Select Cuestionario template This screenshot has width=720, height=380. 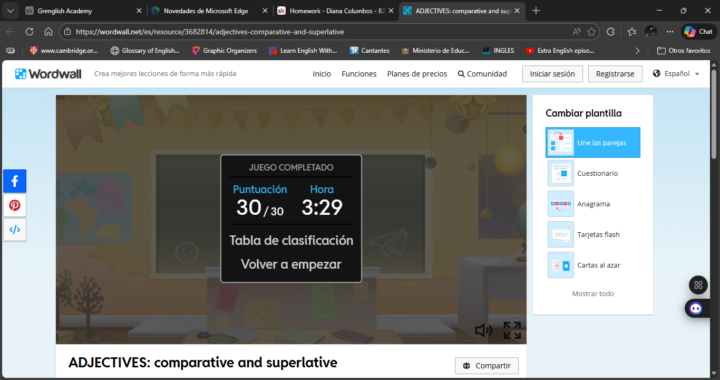tap(593, 173)
